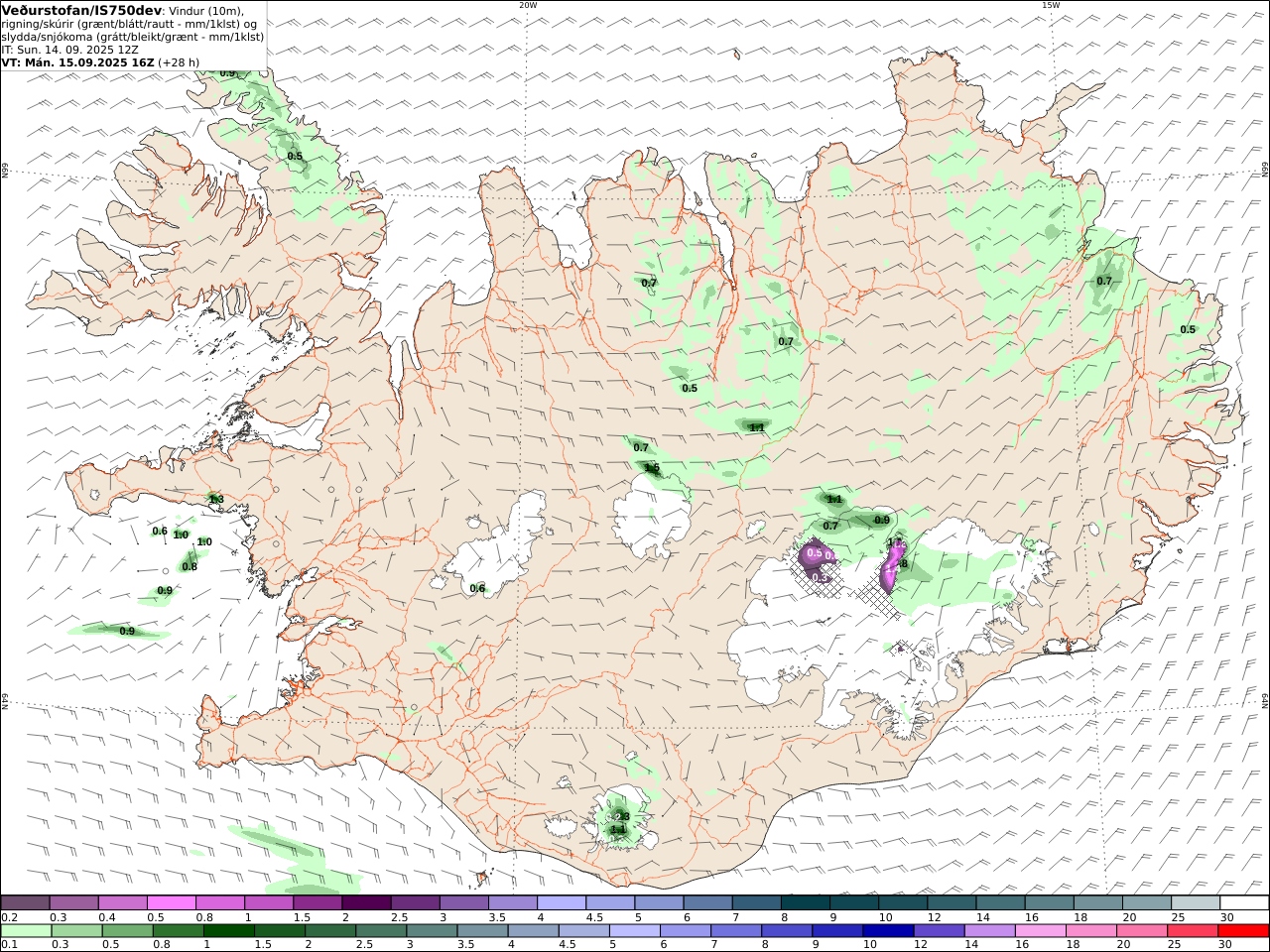Click the 0.5 rain value near the east coast
Viewport: 1270px width, 952px height.
point(1188,329)
